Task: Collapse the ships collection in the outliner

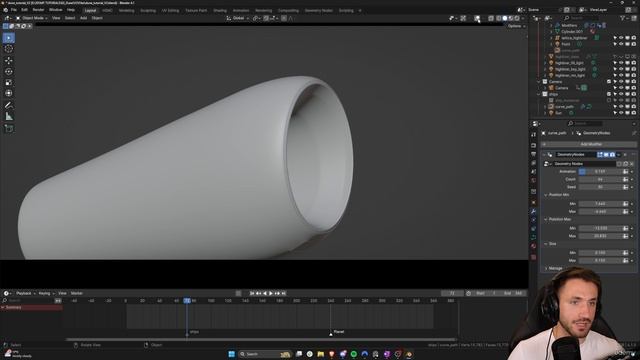Action: pyautogui.click(x=539, y=94)
